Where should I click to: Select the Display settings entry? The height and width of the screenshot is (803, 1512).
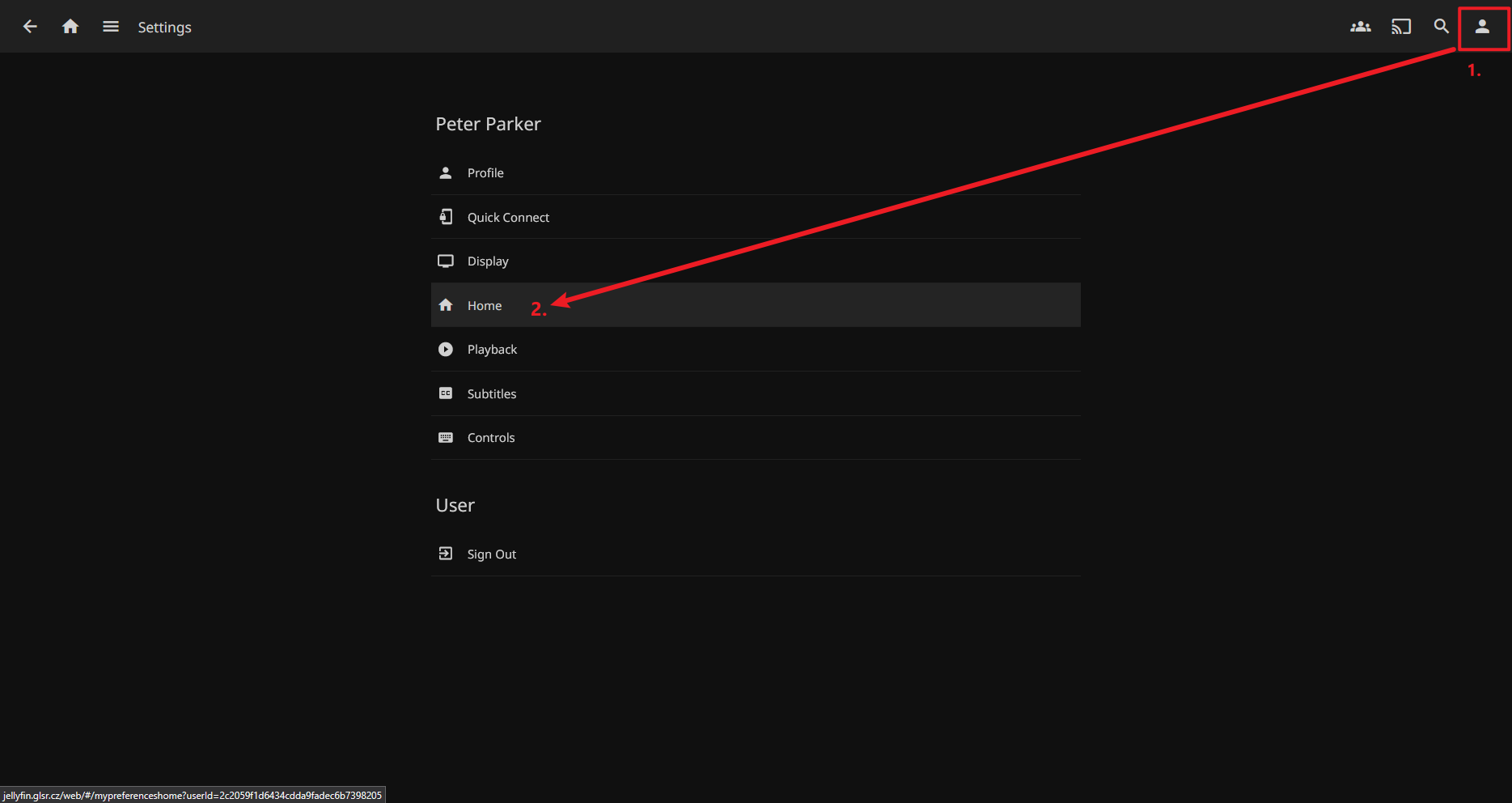tap(488, 261)
